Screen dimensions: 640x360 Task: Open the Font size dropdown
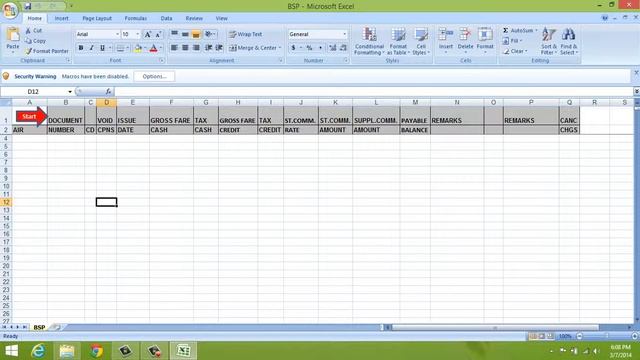point(138,34)
